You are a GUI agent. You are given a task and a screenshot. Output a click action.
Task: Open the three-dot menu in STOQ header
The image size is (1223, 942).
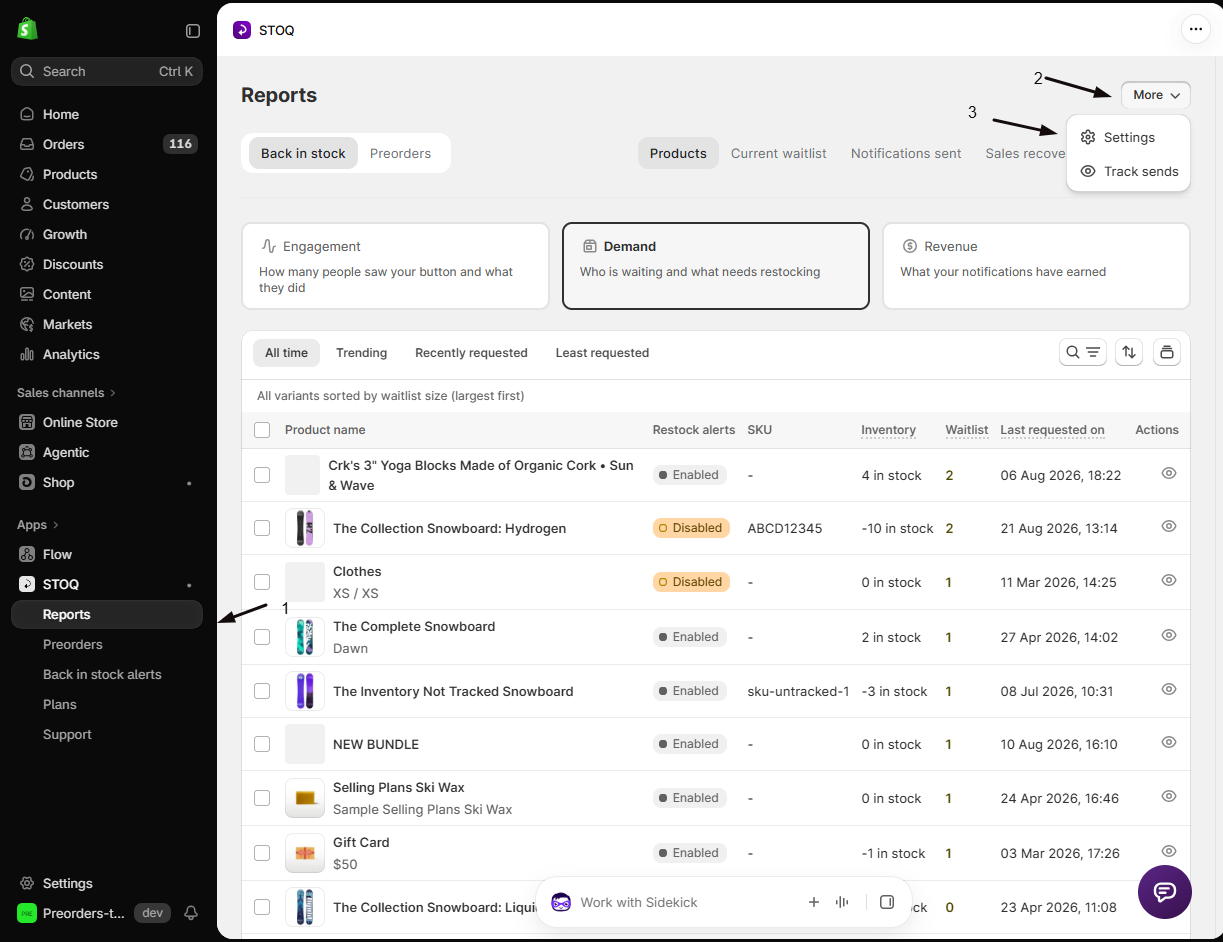coord(1196,30)
